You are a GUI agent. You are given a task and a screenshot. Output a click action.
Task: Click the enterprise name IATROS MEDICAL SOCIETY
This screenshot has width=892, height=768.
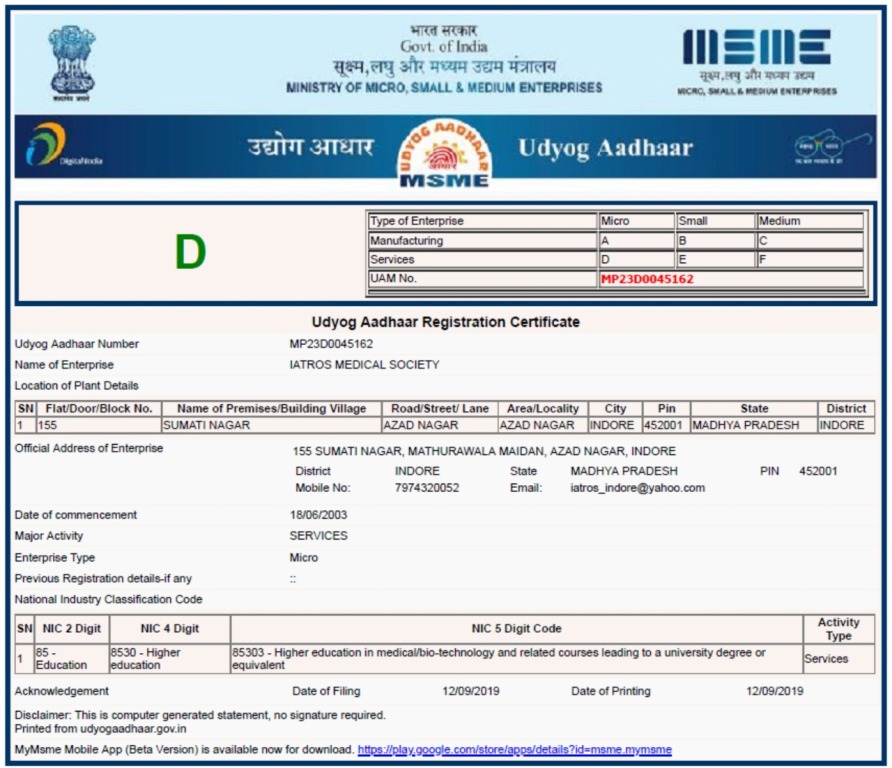[364, 365]
